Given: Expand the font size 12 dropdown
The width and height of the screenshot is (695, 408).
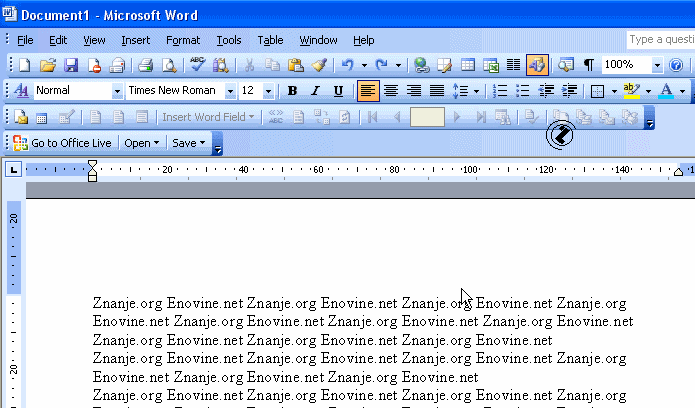Looking at the screenshot, I should point(268,91).
